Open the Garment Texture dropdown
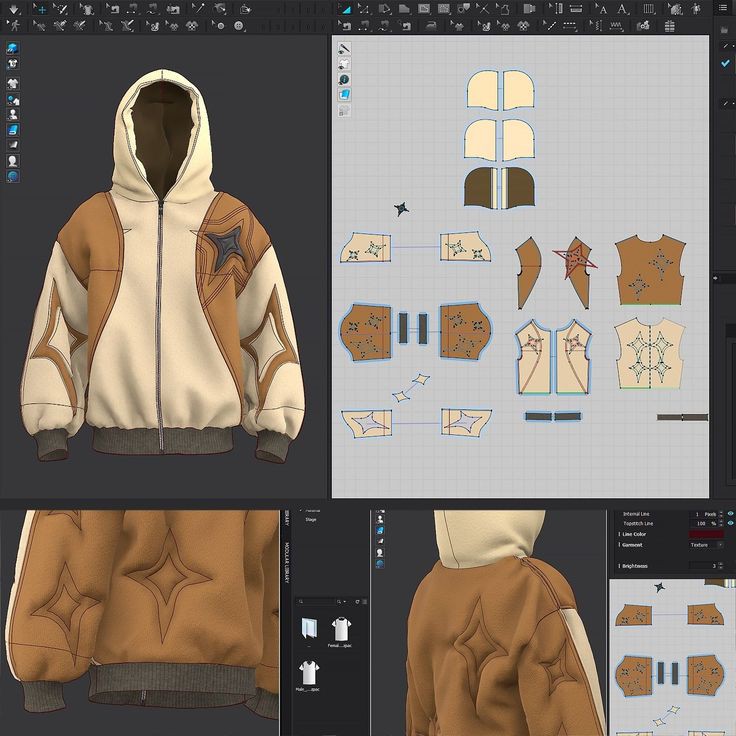This screenshot has height=736, width=736. [x=705, y=545]
